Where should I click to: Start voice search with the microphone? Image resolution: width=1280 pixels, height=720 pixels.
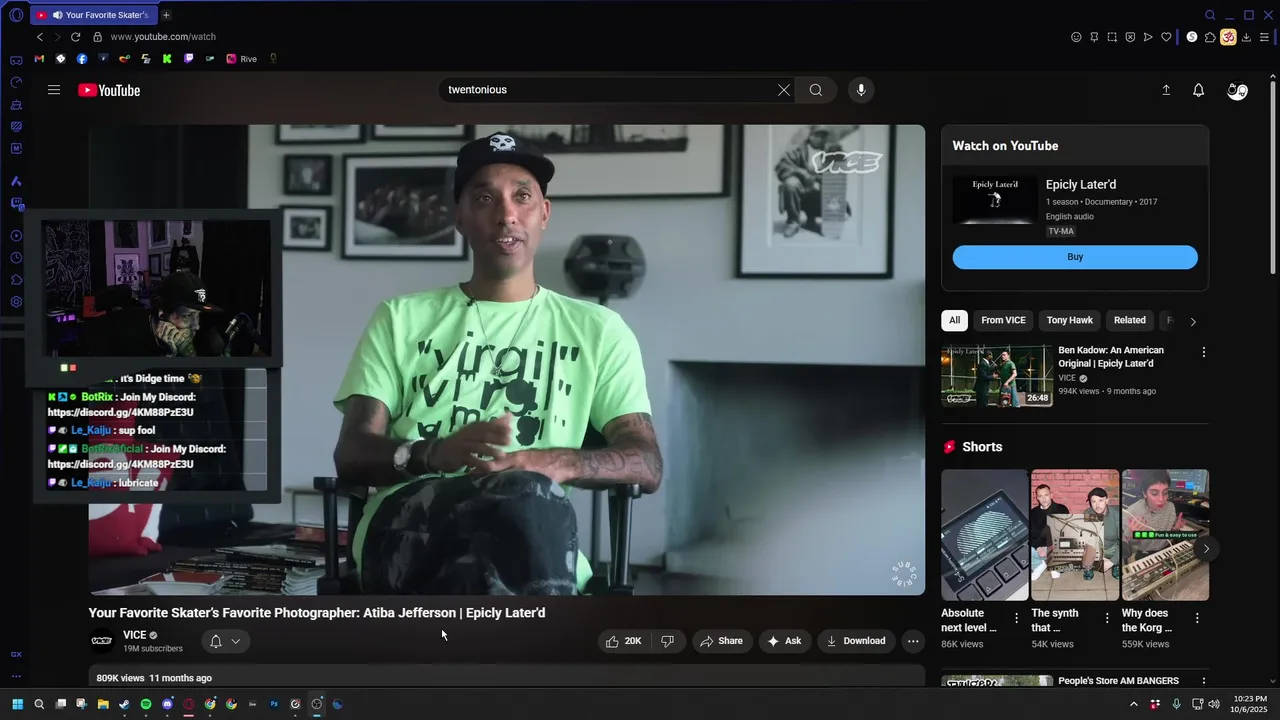click(x=861, y=90)
